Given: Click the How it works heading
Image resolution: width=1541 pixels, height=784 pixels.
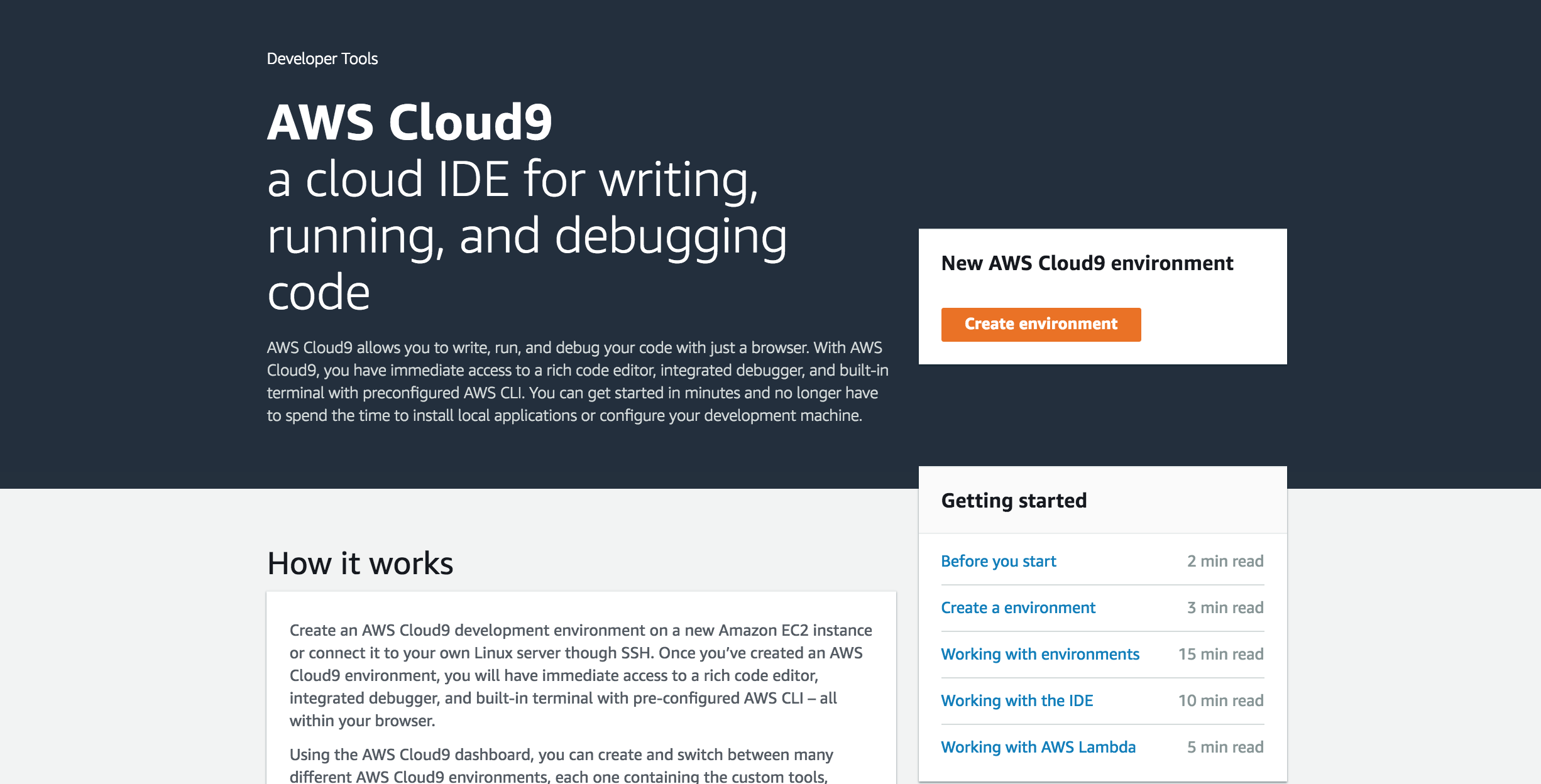Looking at the screenshot, I should point(359,563).
